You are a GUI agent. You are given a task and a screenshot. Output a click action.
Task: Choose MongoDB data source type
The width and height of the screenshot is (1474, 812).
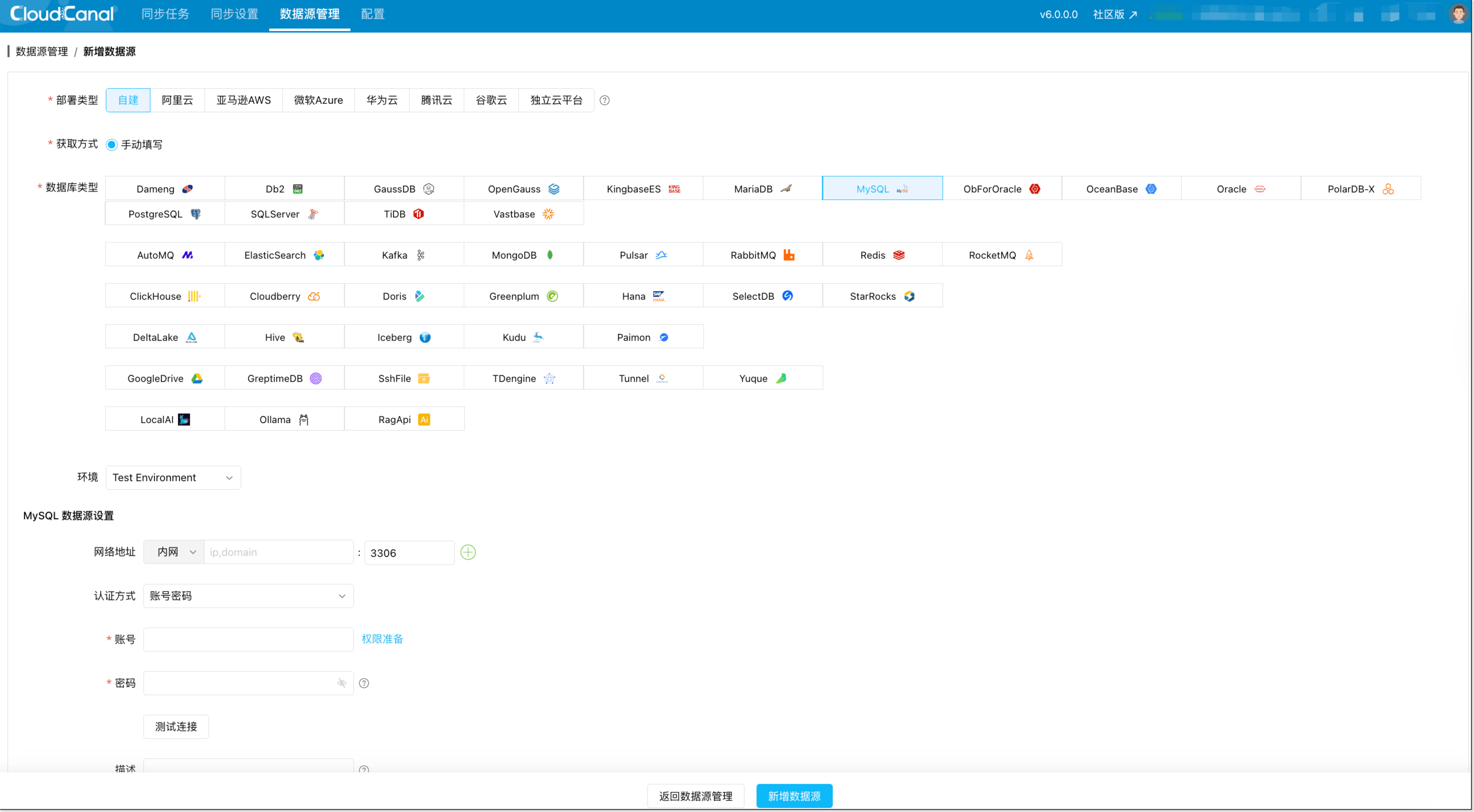point(524,255)
